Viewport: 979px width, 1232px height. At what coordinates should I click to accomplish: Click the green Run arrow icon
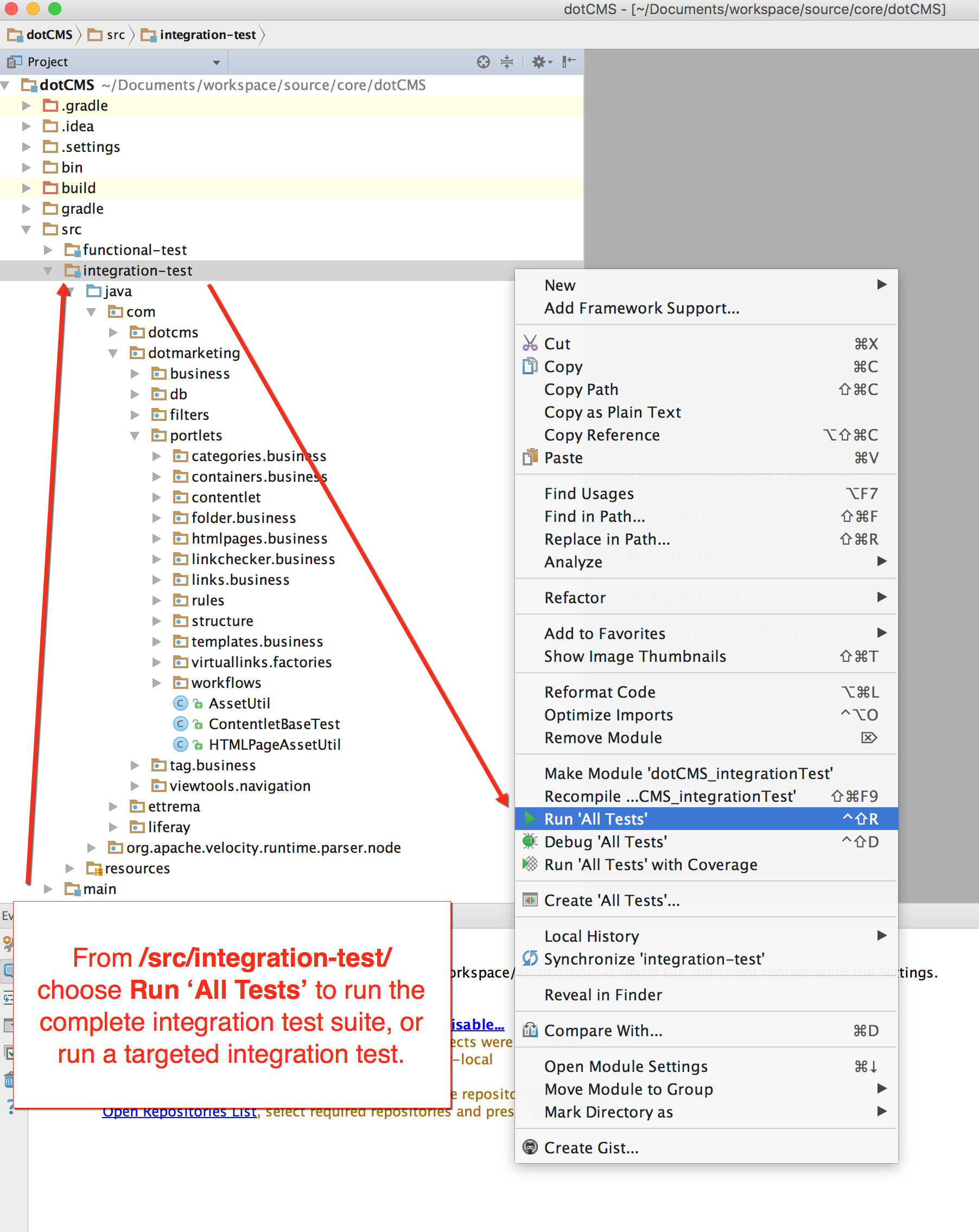point(530,818)
